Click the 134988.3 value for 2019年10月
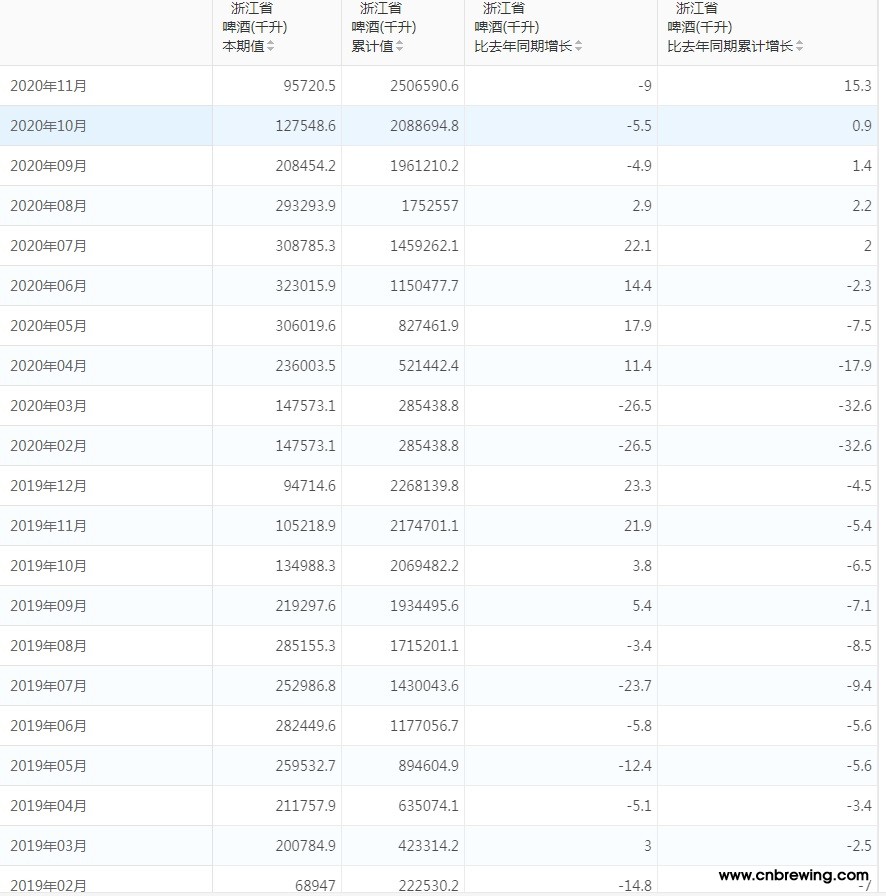Image resolution: width=886 pixels, height=896 pixels. coord(309,566)
